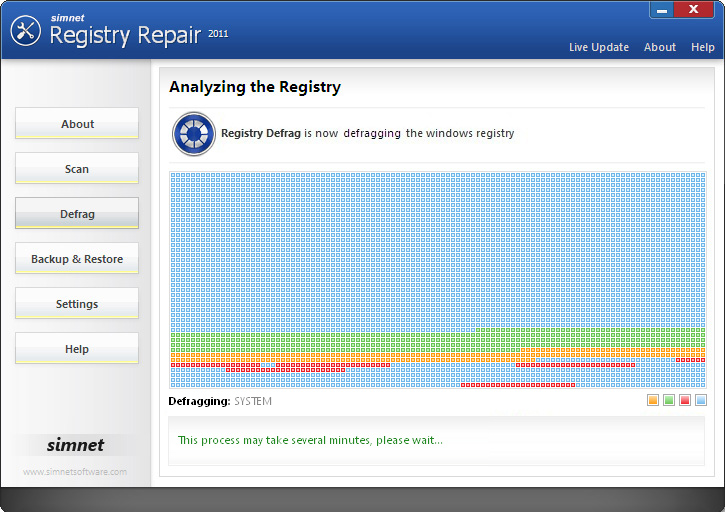This screenshot has height=512, width=725.
Task: Open the About sidebar section
Action: point(77,124)
